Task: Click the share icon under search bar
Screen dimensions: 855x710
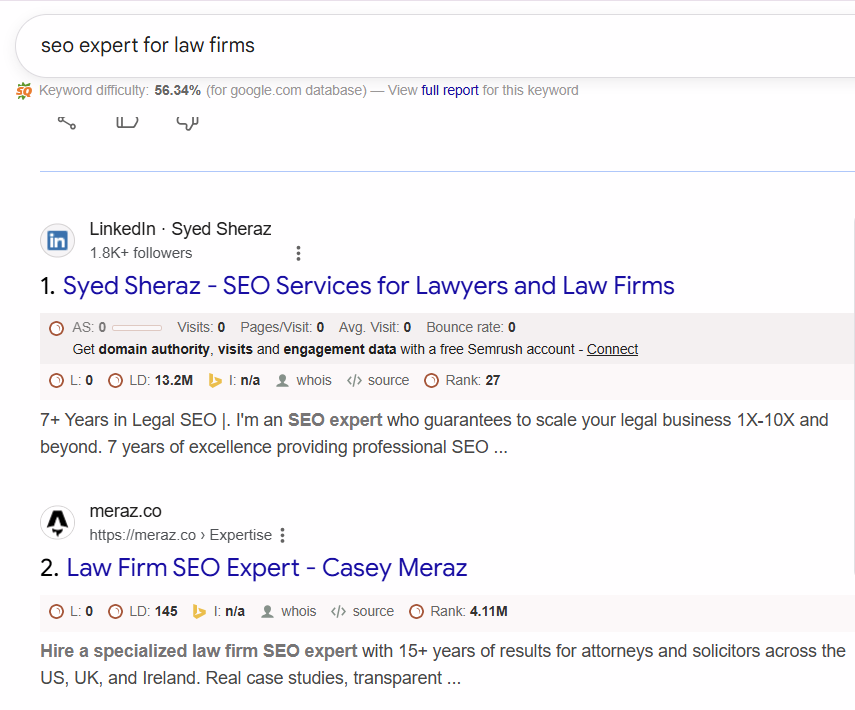Action: click(67, 123)
